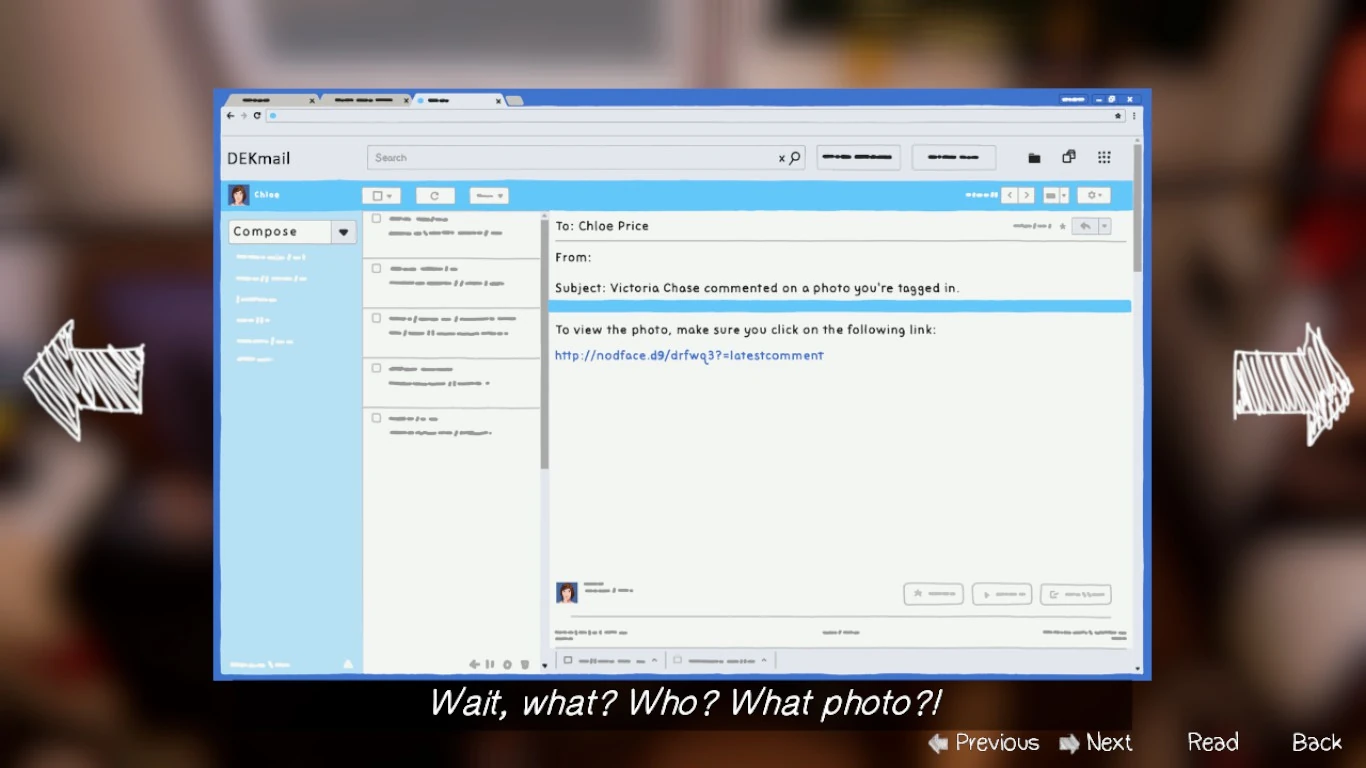Screen dimensions: 1366x768
Task: Close the first browser tab
Action: click(312, 101)
